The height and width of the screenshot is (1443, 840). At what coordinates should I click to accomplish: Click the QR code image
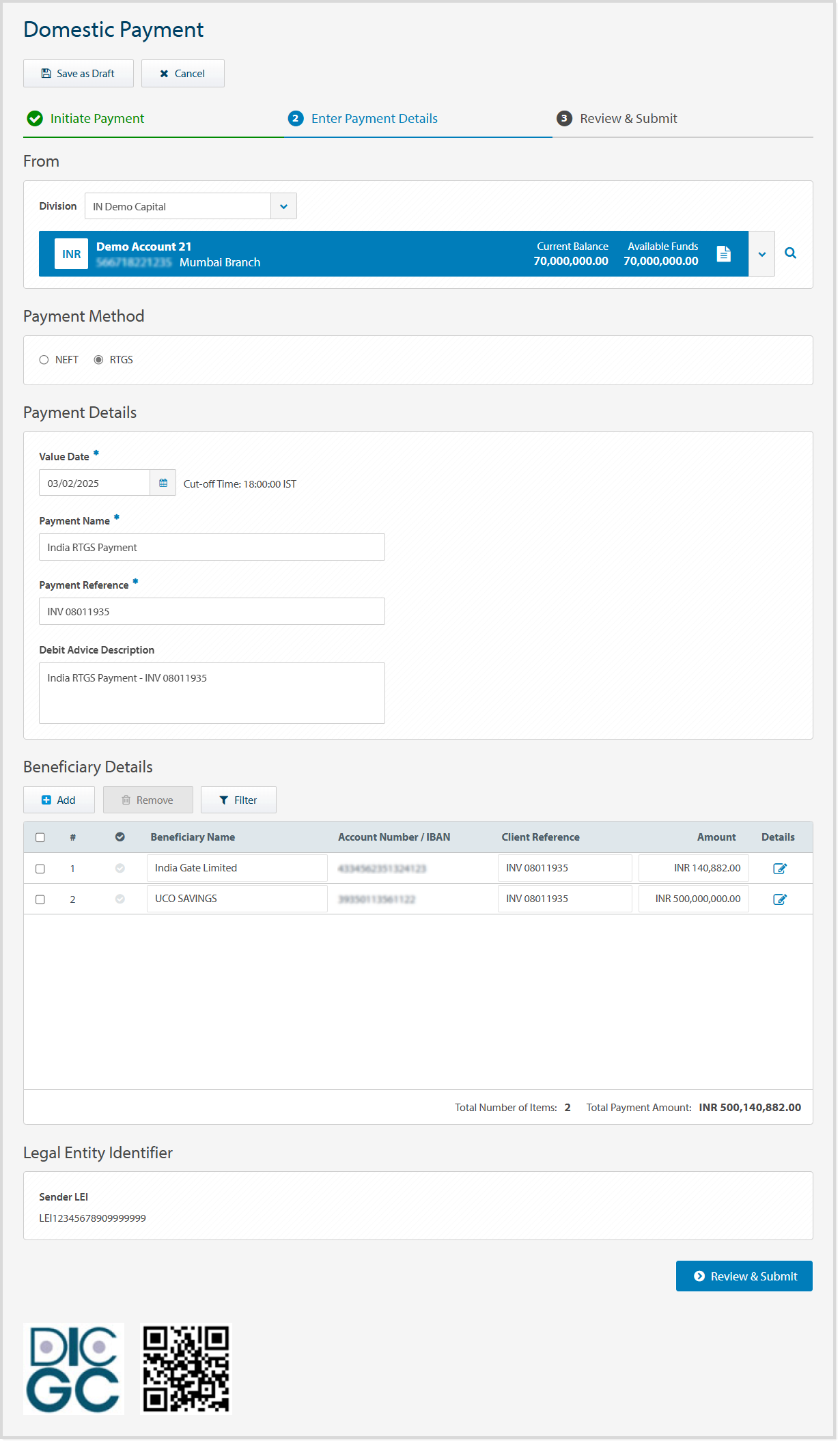coord(186,1369)
